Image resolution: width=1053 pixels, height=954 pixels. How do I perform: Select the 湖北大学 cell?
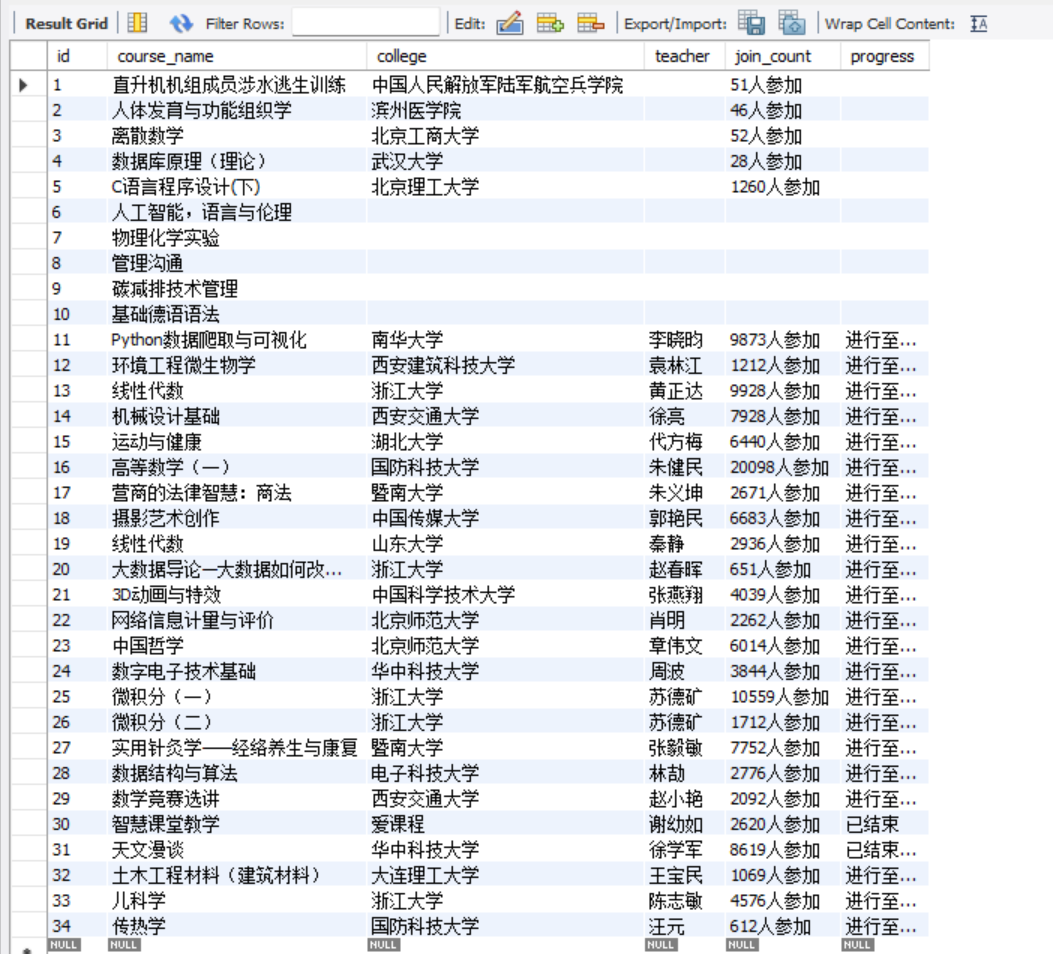point(506,442)
